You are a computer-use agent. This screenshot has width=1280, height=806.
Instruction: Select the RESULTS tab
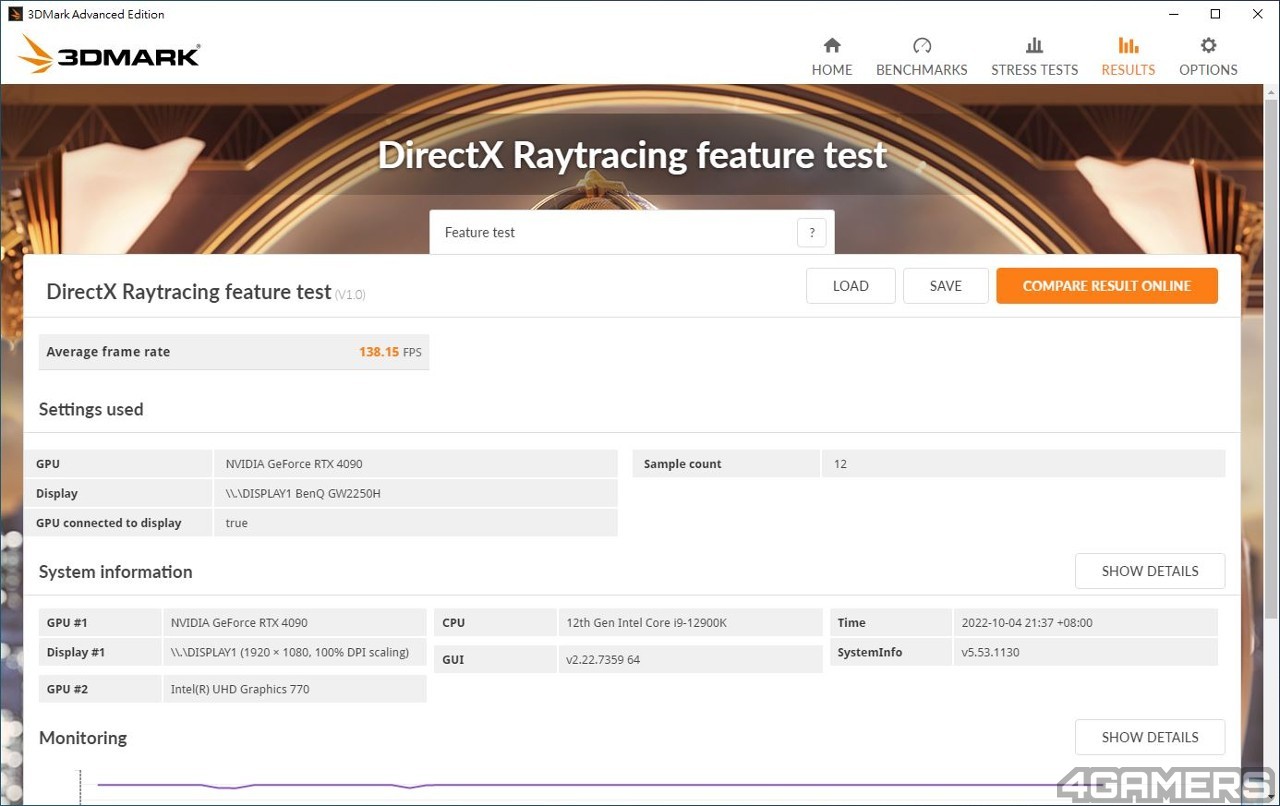[1128, 57]
